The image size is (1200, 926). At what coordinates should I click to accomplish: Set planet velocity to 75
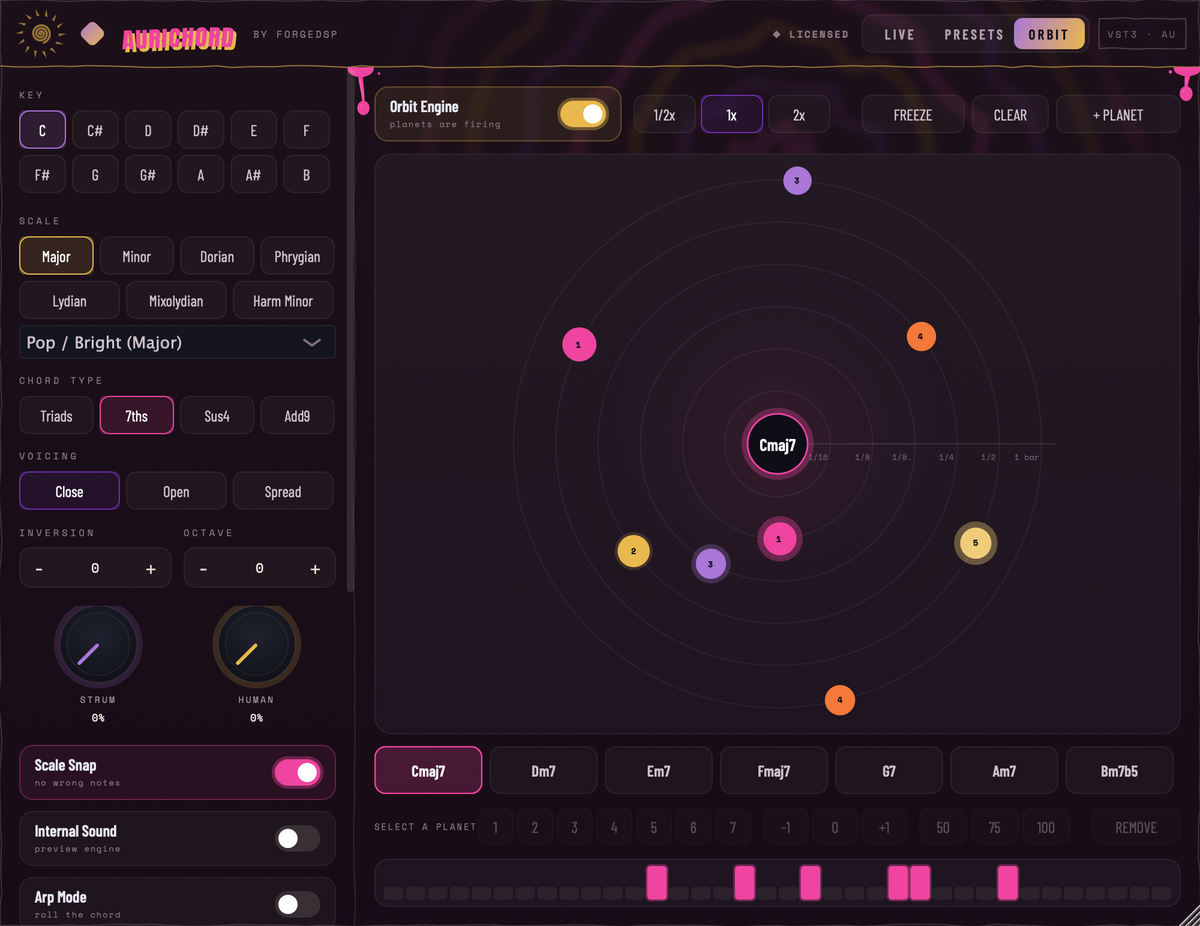pyautogui.click(x=994, y=827)
